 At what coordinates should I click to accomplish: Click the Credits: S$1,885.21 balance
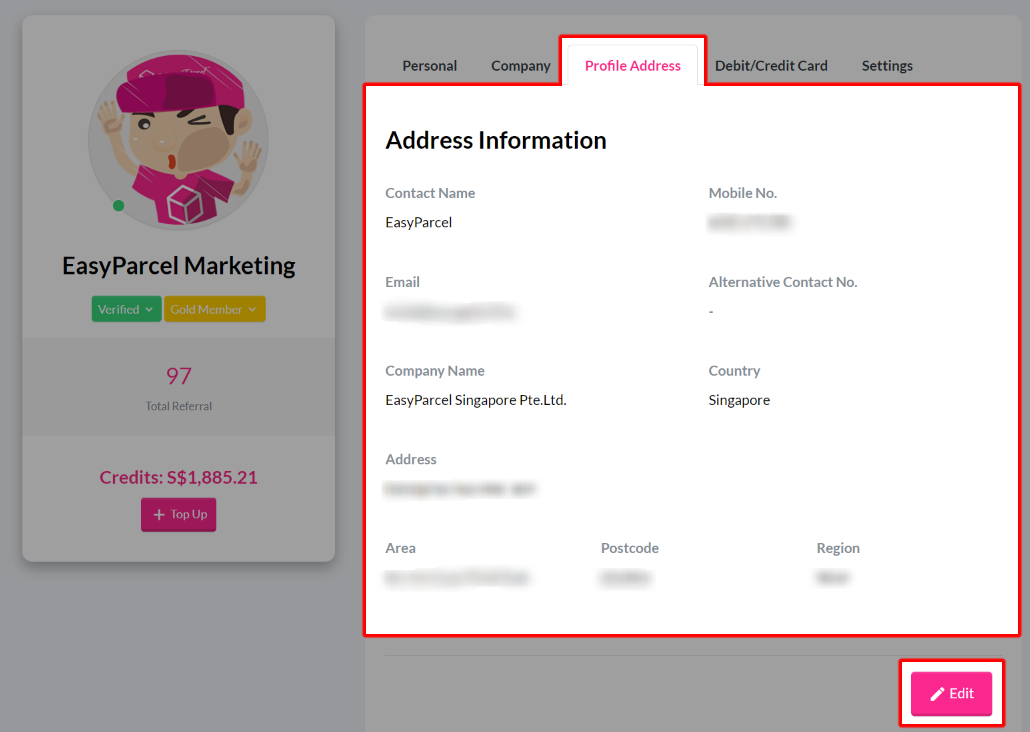(x=179, y=478)
